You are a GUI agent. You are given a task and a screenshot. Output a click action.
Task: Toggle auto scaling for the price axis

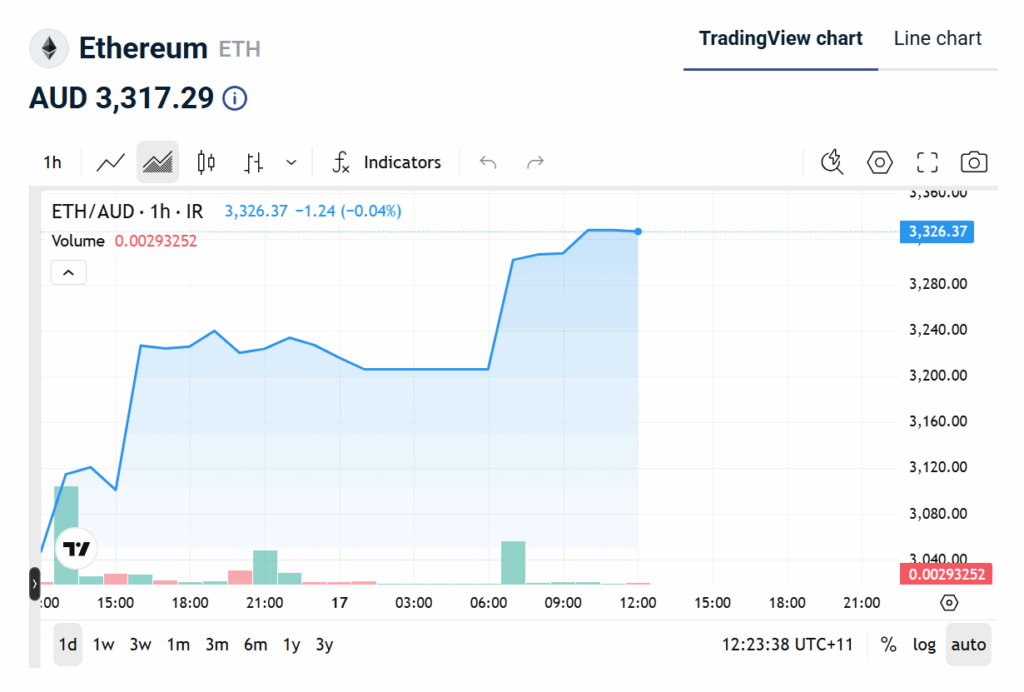click(968, 645)
